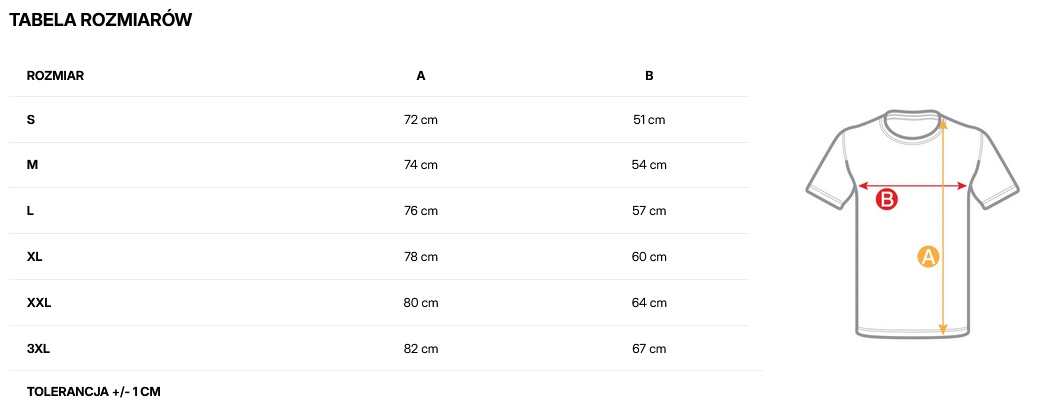Click the 76 cm value for L
1060x413 pixels.
(421, 211)
